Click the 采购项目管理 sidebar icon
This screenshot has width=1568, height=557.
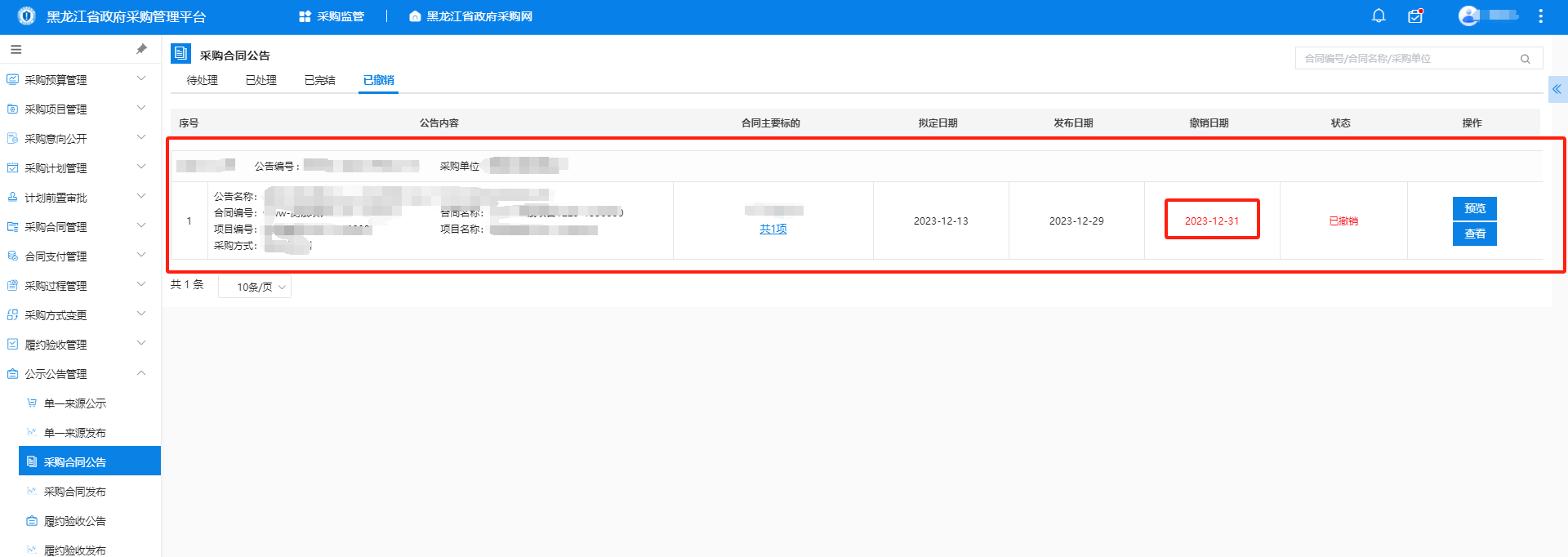pos(12,109)
